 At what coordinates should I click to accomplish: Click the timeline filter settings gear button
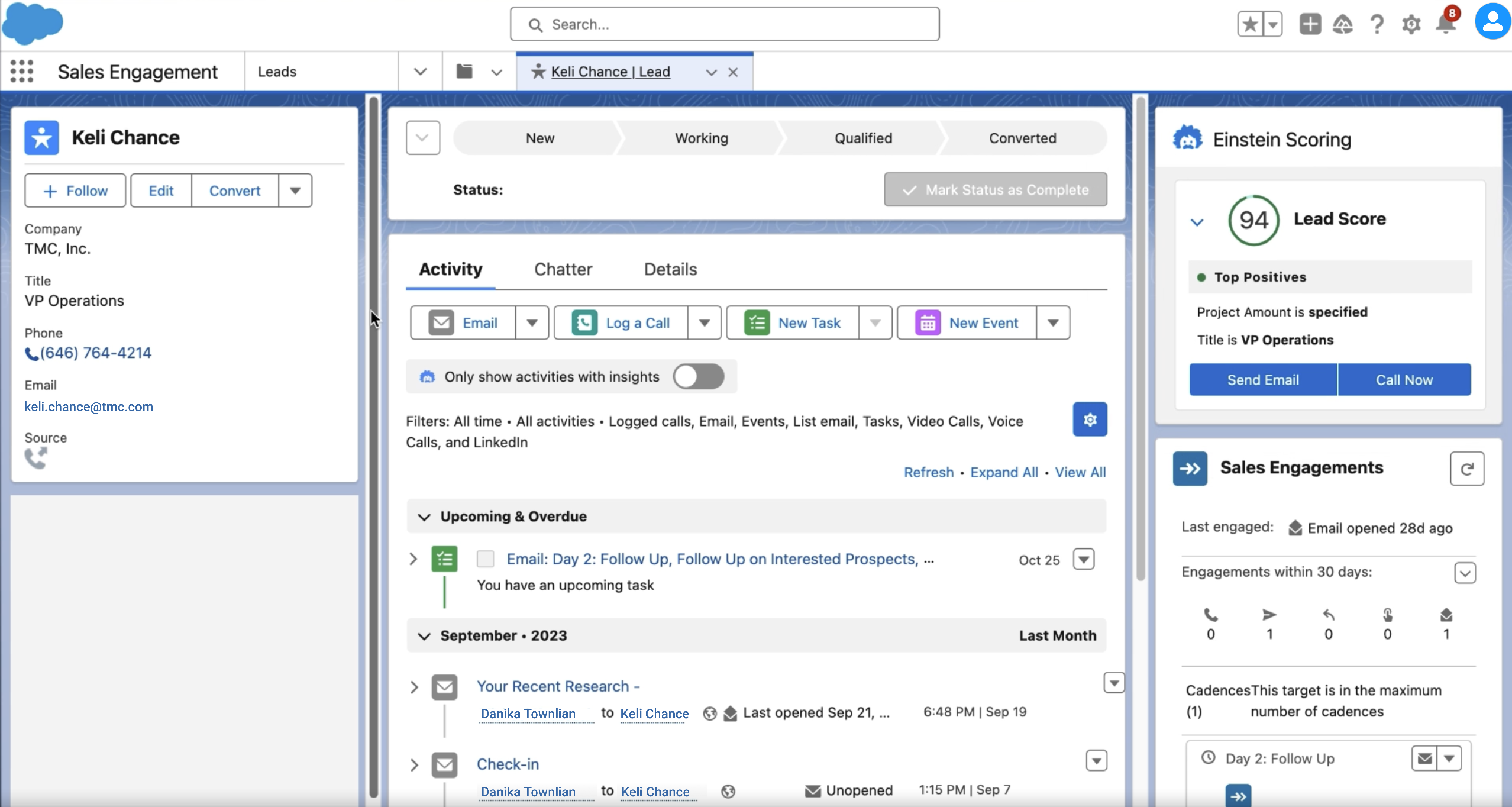1089,419
